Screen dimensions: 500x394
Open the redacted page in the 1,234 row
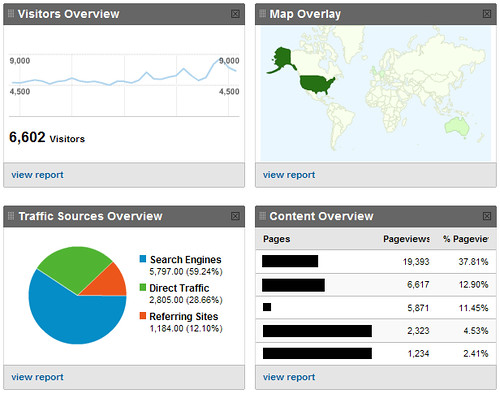[x=317, y=353]
